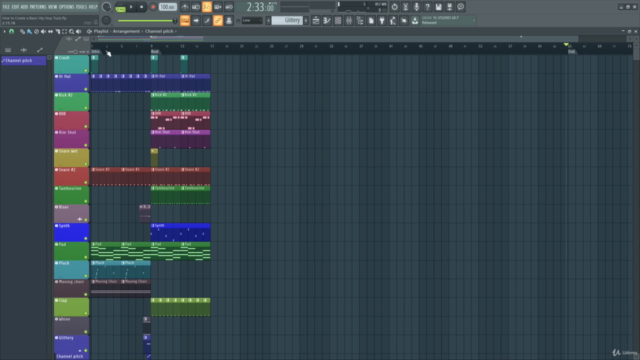Start playback with the play button

[x=131, y=7]
